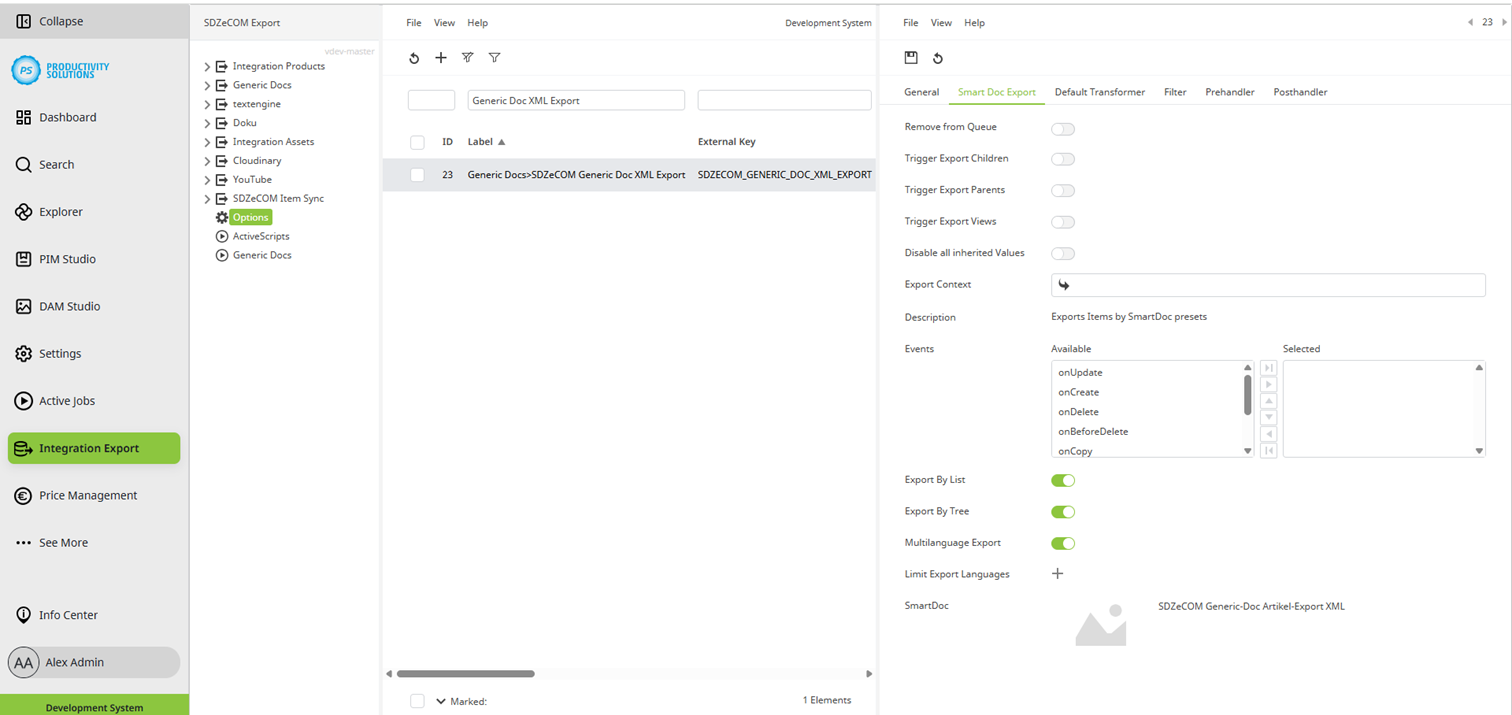Screen dimensions: 1512x715
Task: Open the File menu
Action: pyautogui.click(x=413, y=22)
